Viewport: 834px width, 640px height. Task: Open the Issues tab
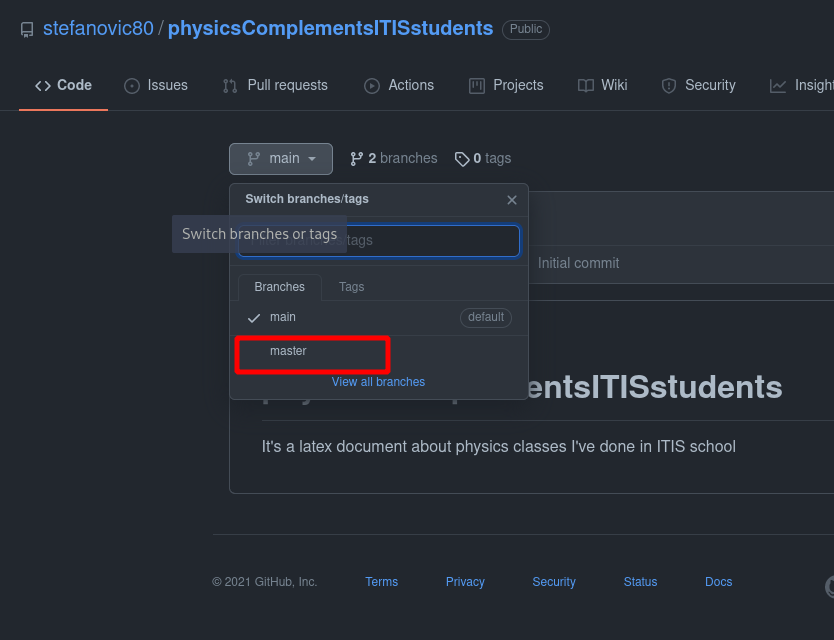point(156,85)
